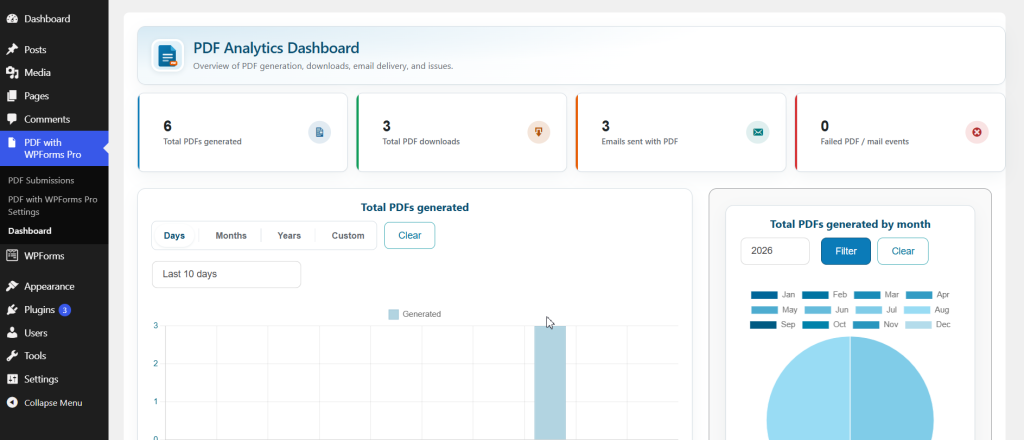Click the Total PDFs generated document icon
This screenshot has width=1024, height=440.
click(319, 133)
